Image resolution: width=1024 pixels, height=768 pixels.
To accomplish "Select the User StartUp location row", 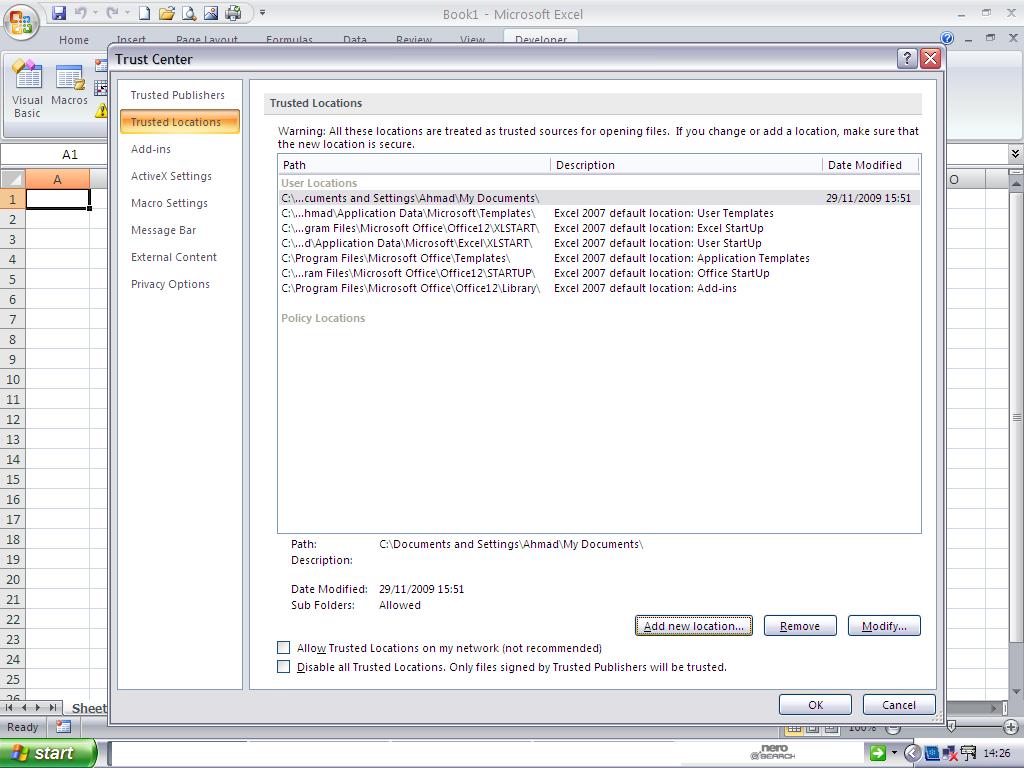I will click(599, 243).
